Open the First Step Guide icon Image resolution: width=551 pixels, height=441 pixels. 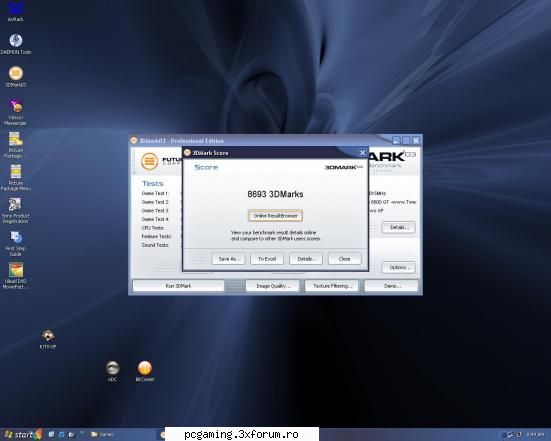click(15, 243)
